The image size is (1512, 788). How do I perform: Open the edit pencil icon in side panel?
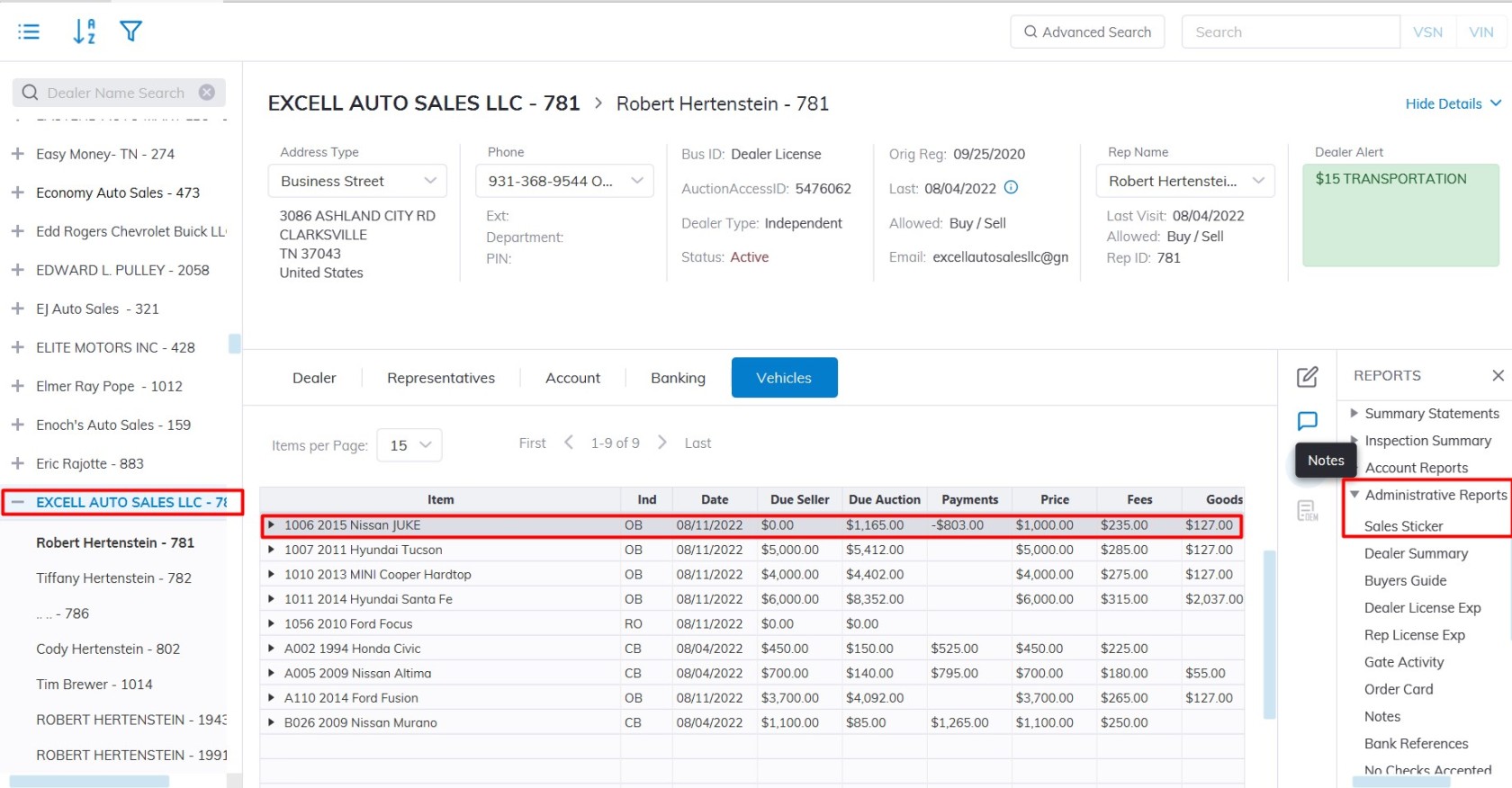click(1307, 377)
